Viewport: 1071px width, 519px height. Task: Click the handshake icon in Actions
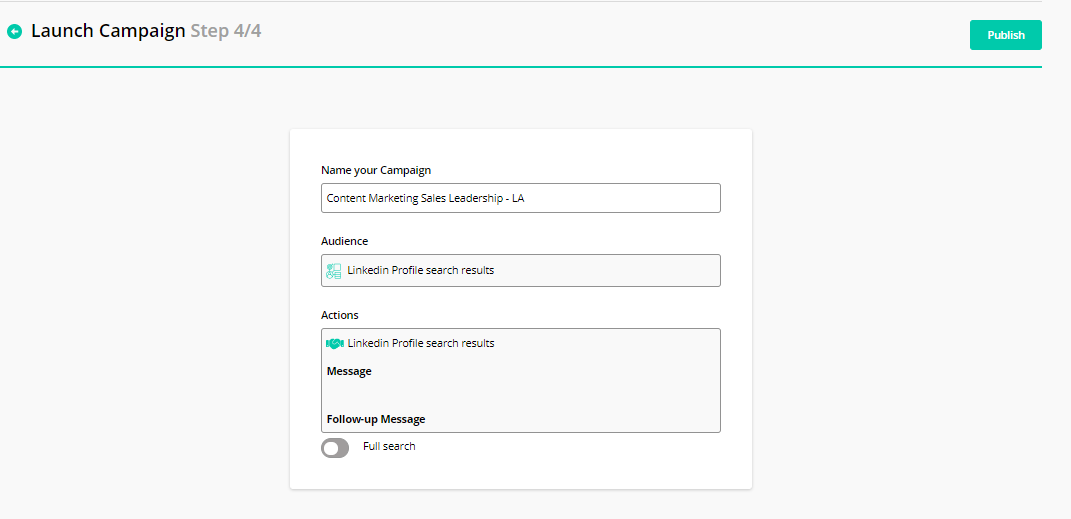pos(335,344)
